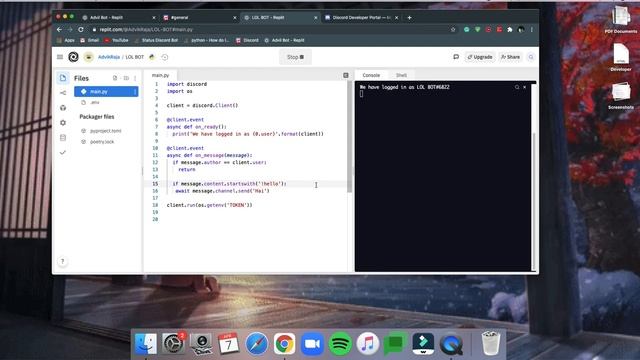Toggle the editor layout icon above the code
The height and width of the screenshot is (360, 640).
(346, 75)
